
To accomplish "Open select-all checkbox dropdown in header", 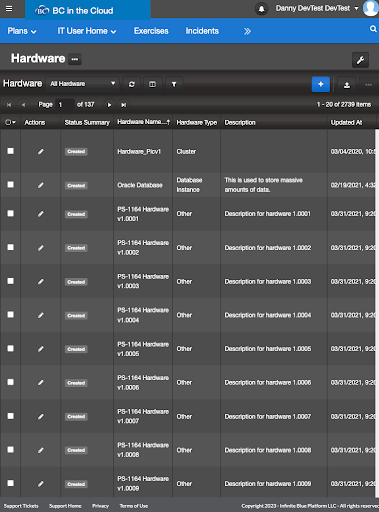I will (10, 123).
